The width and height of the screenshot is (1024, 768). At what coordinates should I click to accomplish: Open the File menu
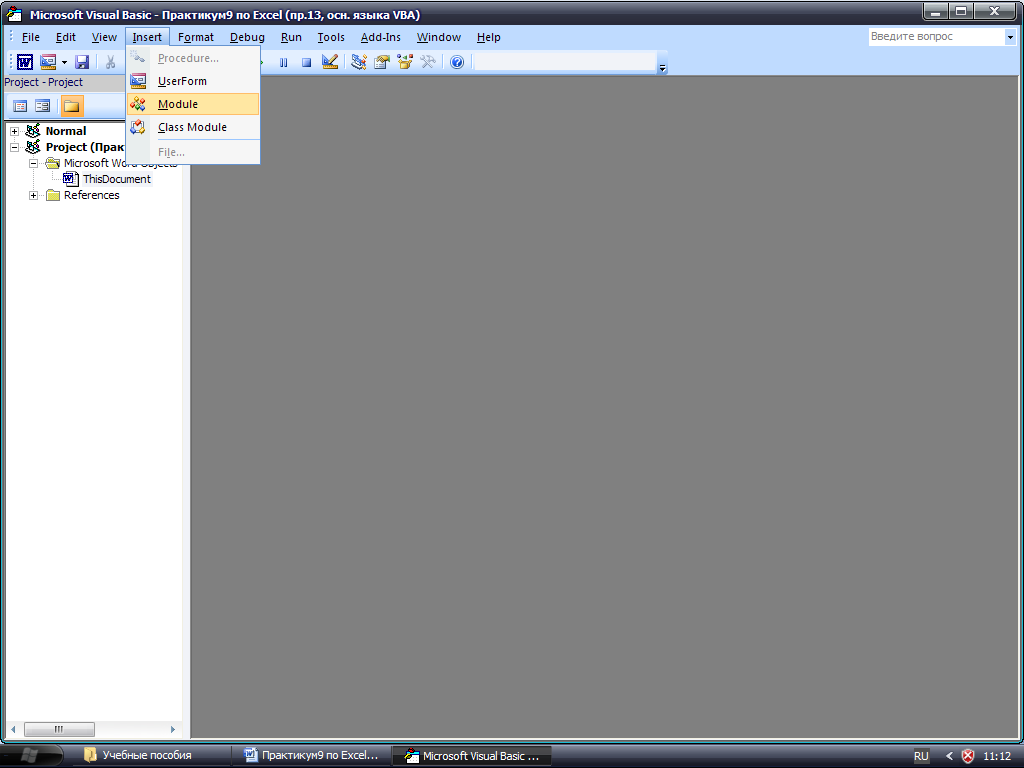click(x=31, y=37)
